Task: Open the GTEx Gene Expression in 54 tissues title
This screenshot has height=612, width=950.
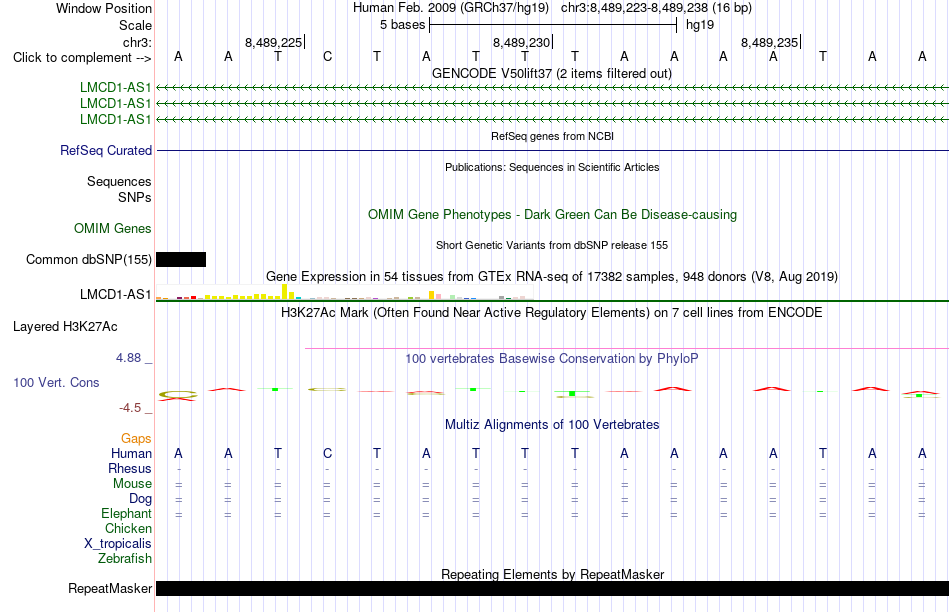Action: 552,277
